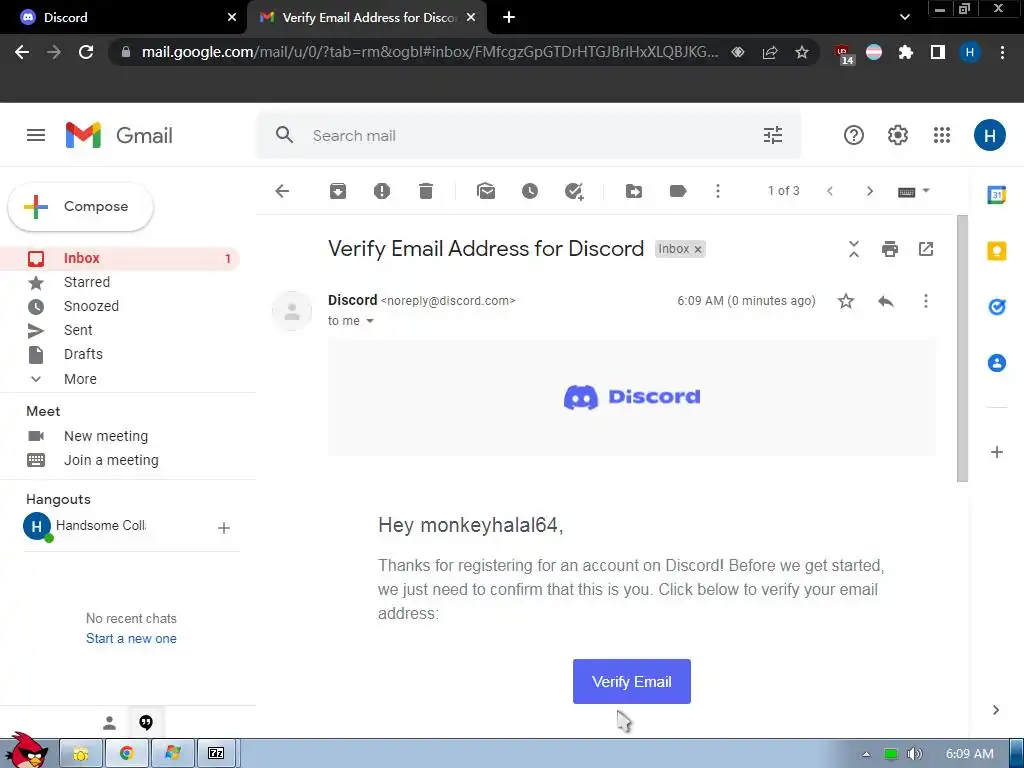
Task: Snooze this email with clock icon
Action: pos(530,191)
